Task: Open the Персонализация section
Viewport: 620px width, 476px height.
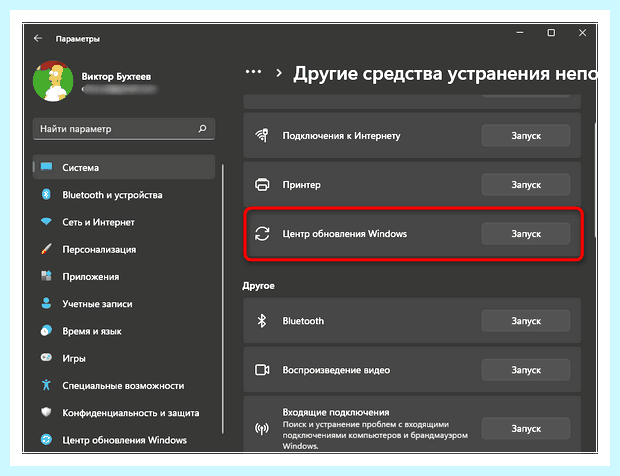Action: point(124,249)
